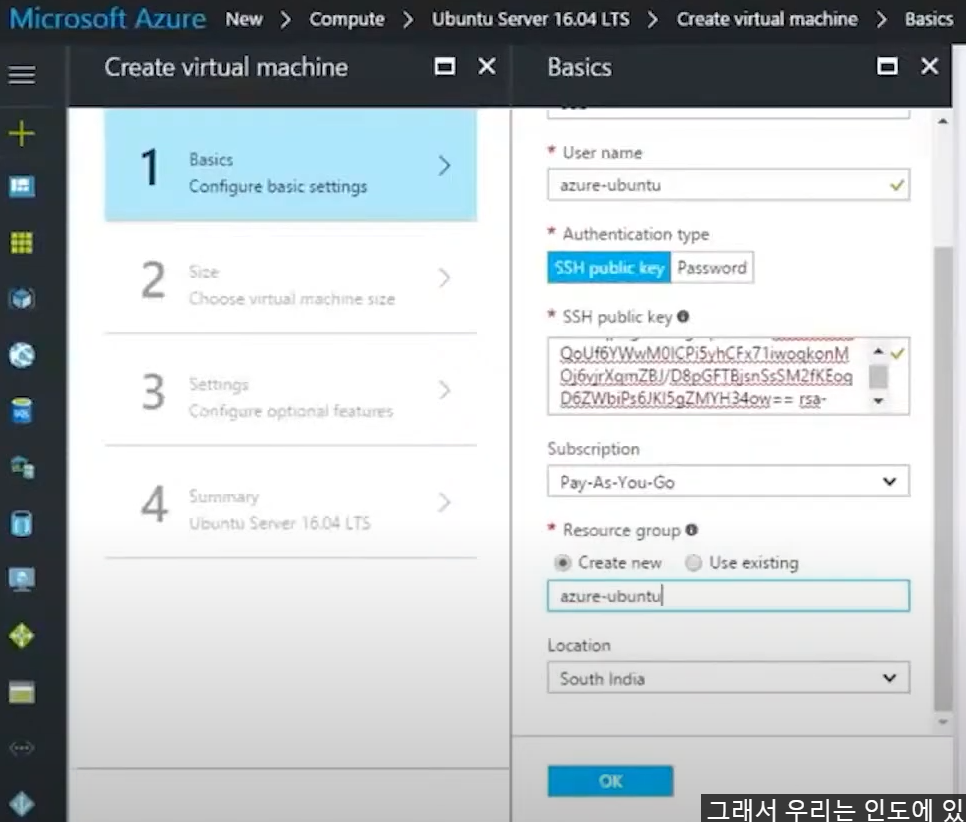Open Virtual machines (classic) icon
Screen dimensions: 966x822
[22, 467]
